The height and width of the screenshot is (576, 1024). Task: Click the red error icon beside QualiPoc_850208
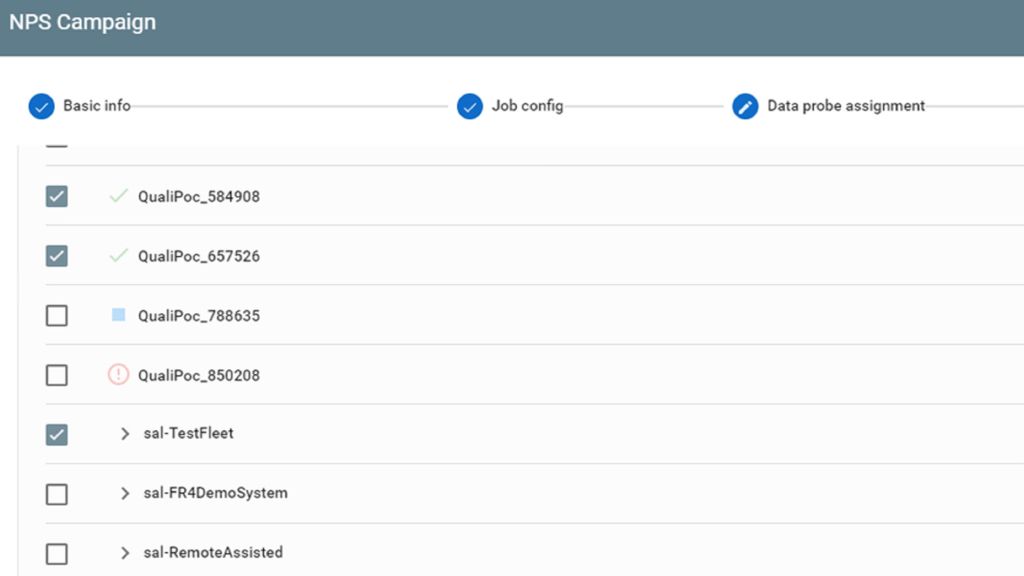(119, 375)
